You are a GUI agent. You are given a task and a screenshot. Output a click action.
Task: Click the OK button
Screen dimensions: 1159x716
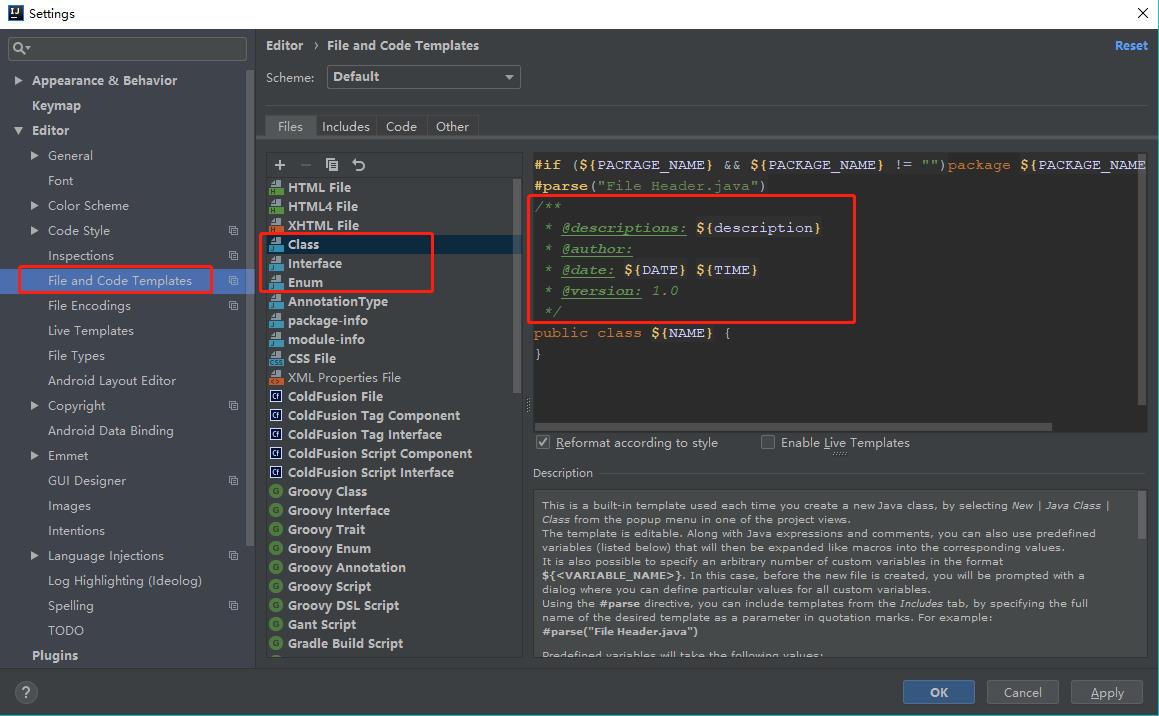[x=939, y=692]
